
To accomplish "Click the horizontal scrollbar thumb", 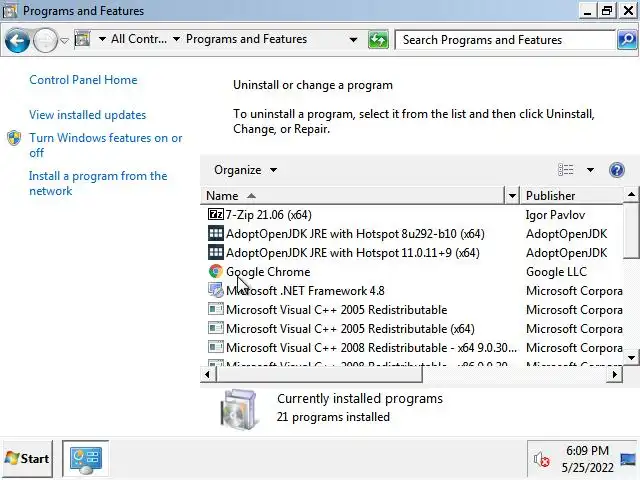I will 318,374.
